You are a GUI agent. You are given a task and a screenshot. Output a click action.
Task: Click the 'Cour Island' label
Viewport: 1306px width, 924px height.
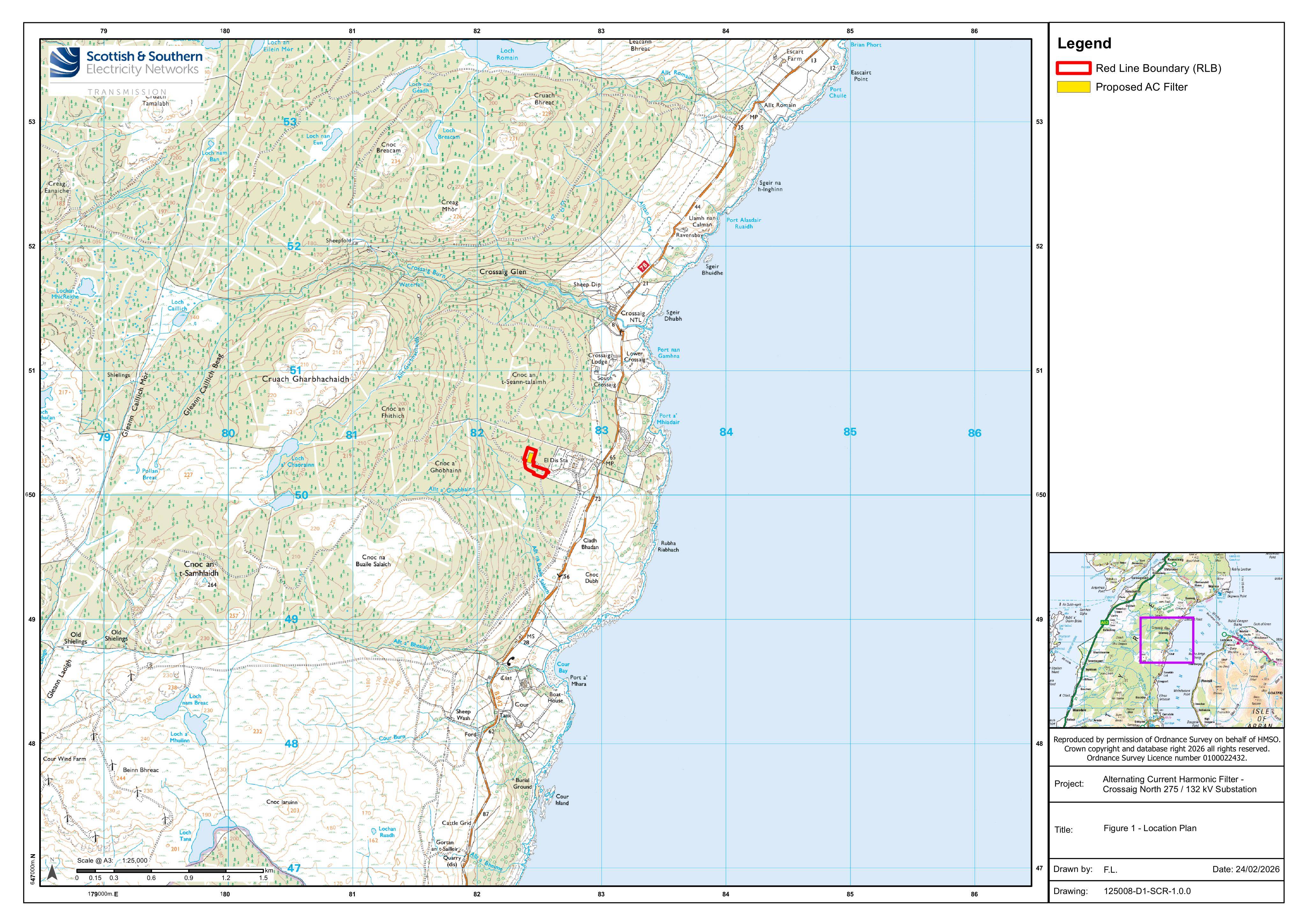coord(562,799)
